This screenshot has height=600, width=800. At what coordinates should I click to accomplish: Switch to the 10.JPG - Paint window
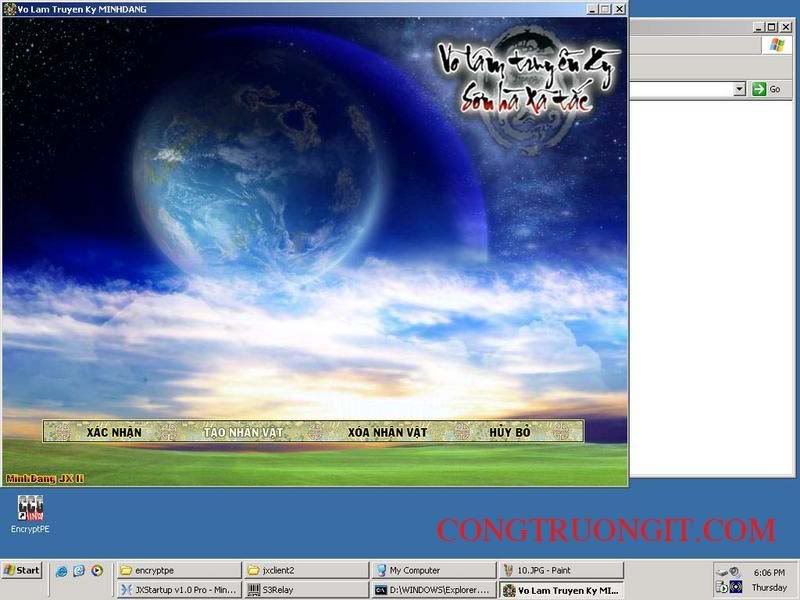(561, 570)
